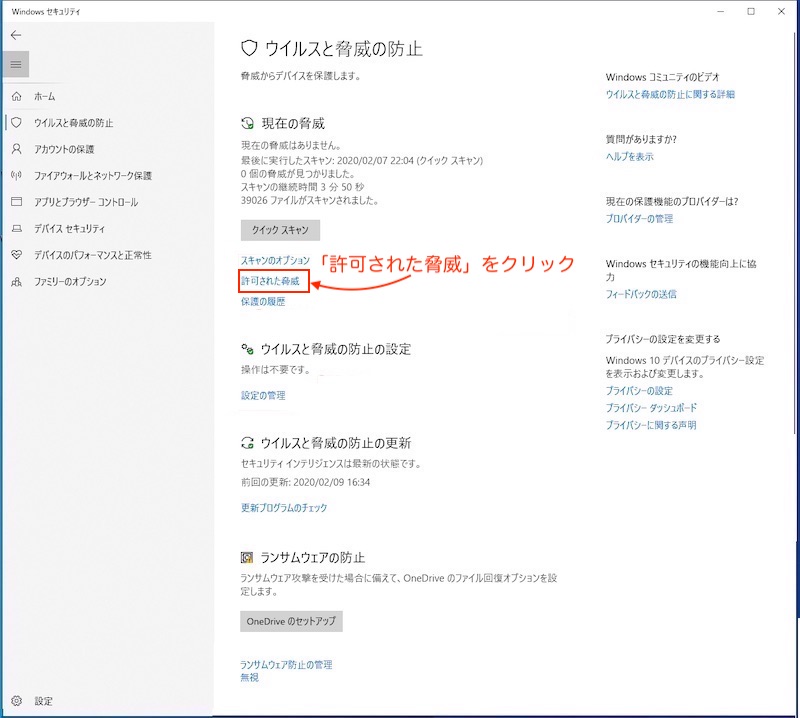Open the プロバイダーの管理 link
Viewport: 800px width, 718px height.
pos(639,219)
